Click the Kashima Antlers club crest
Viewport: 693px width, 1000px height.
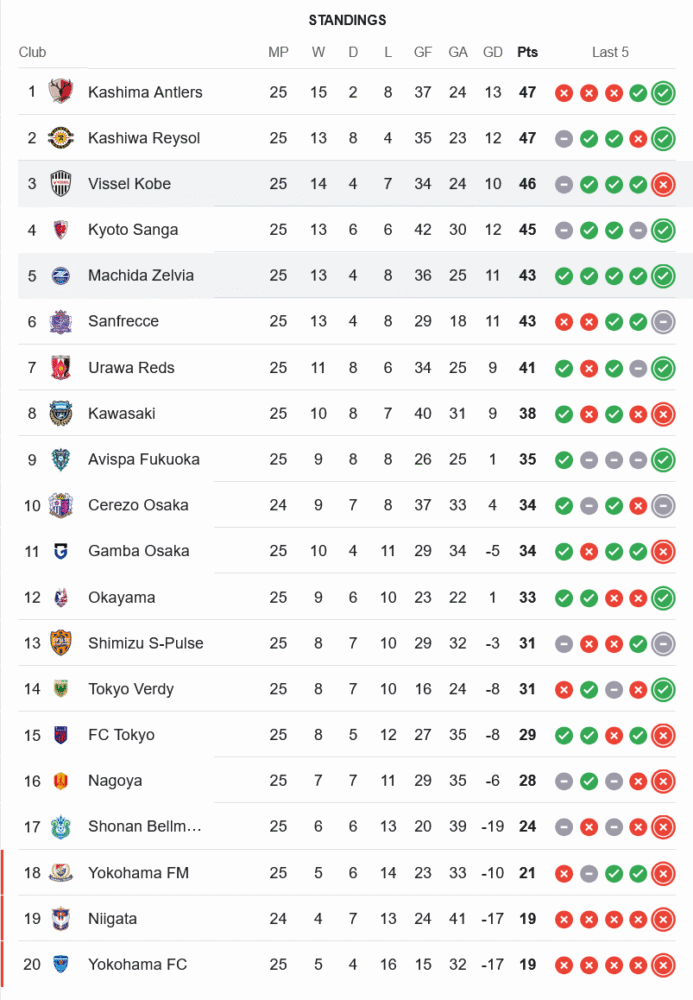tap(61, 92)
